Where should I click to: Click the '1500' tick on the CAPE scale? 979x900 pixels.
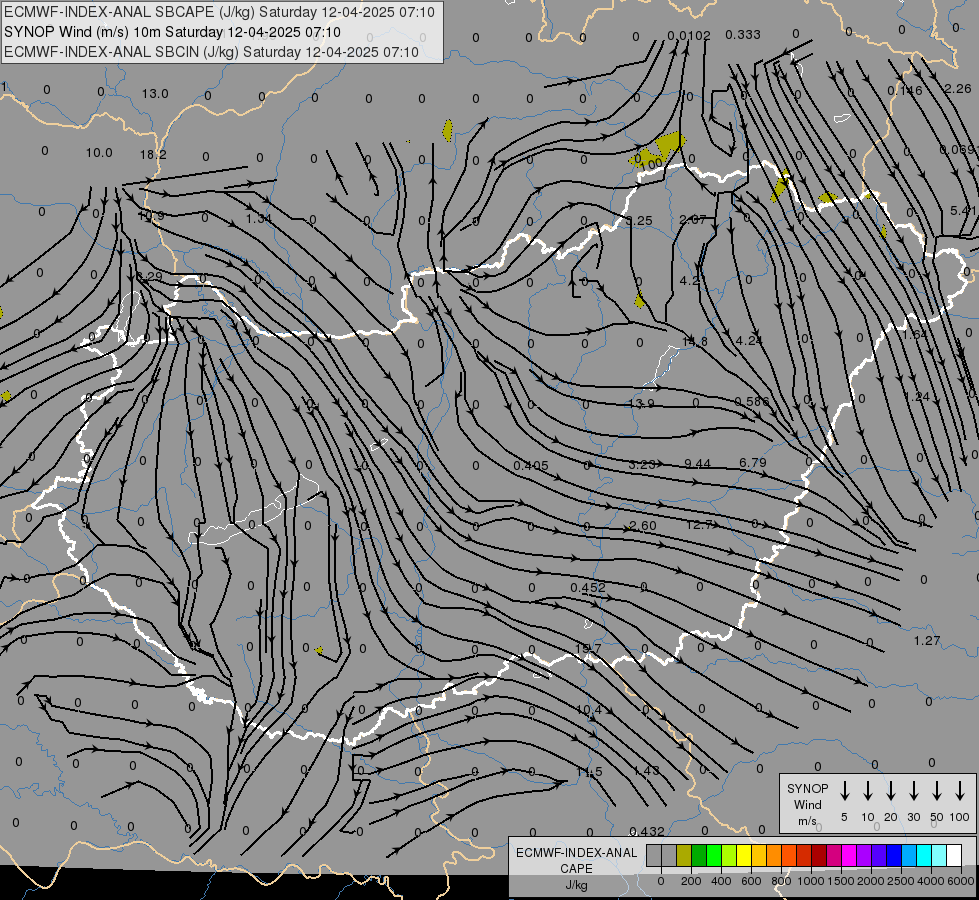click(x=841, y=881)
